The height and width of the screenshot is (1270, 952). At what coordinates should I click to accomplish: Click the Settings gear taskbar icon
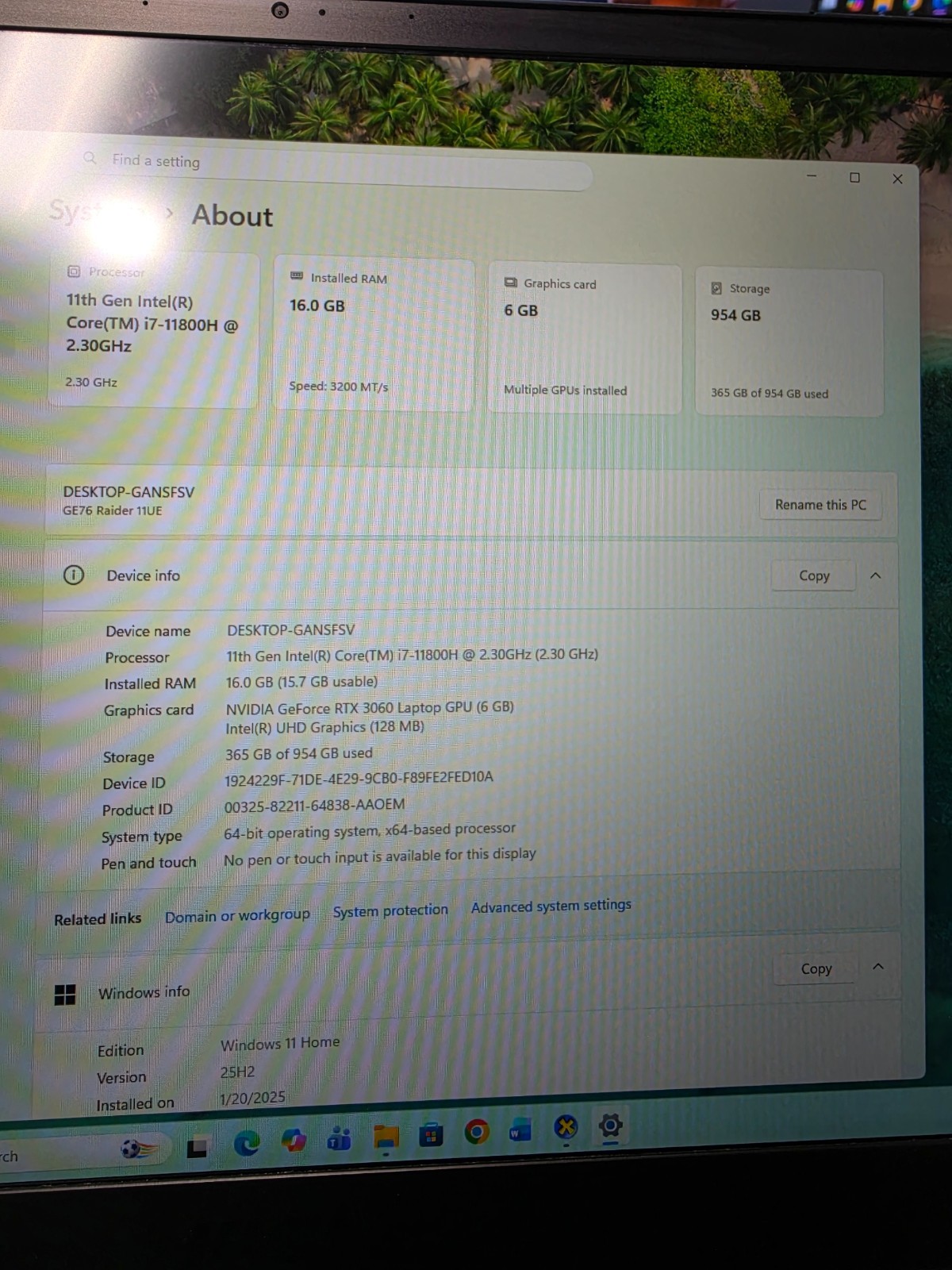point(610,1125)
